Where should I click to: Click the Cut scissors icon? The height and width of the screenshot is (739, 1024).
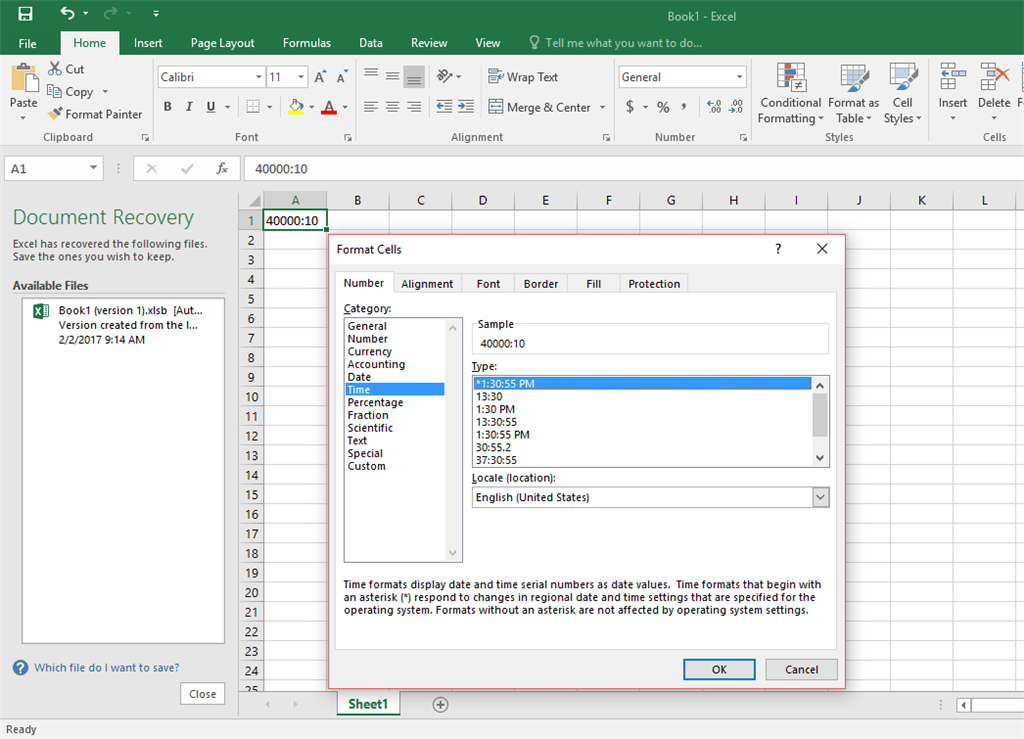click(x=55, y=69)
